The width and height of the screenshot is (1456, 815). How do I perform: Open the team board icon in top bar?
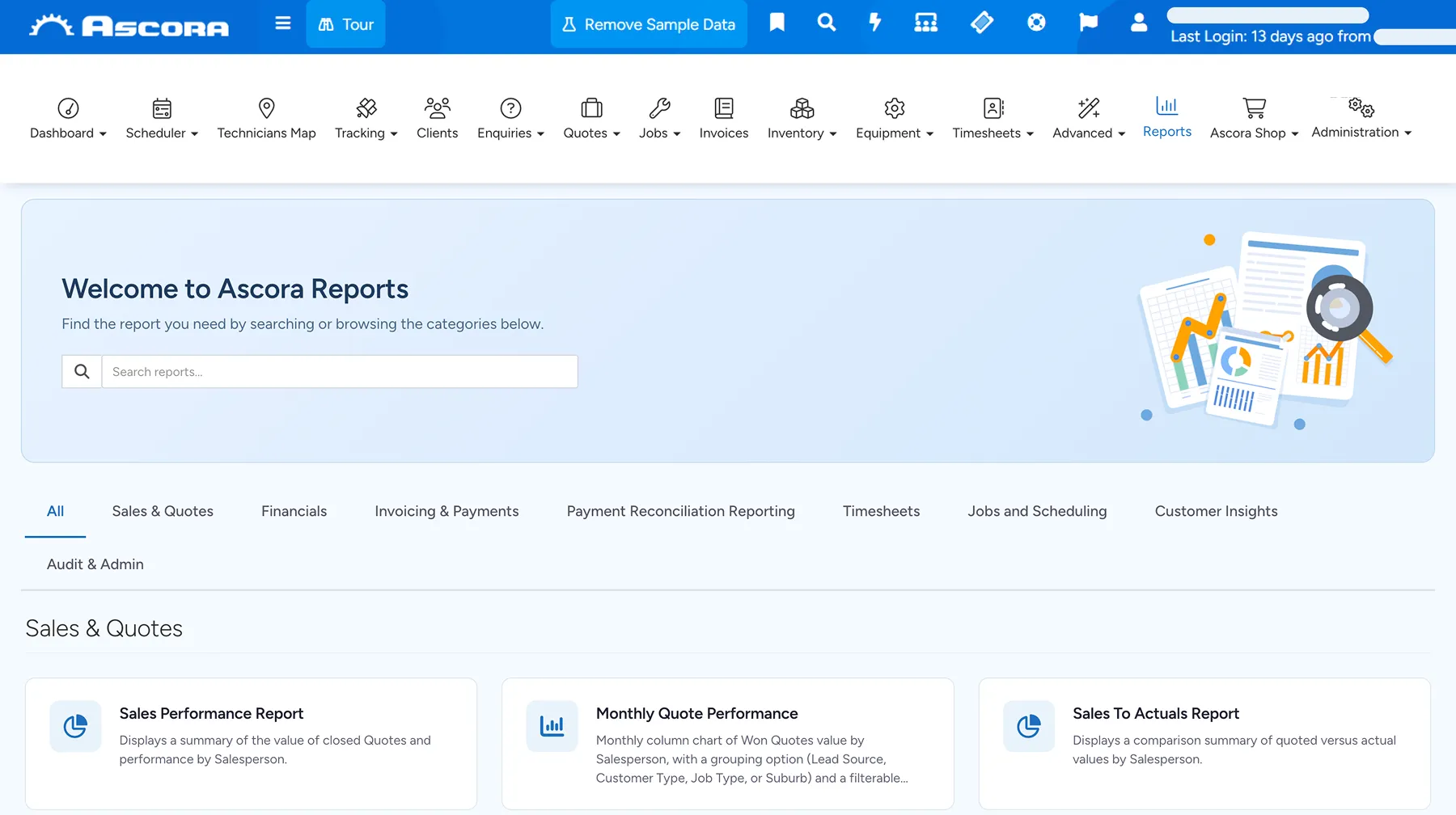(925, 23)
